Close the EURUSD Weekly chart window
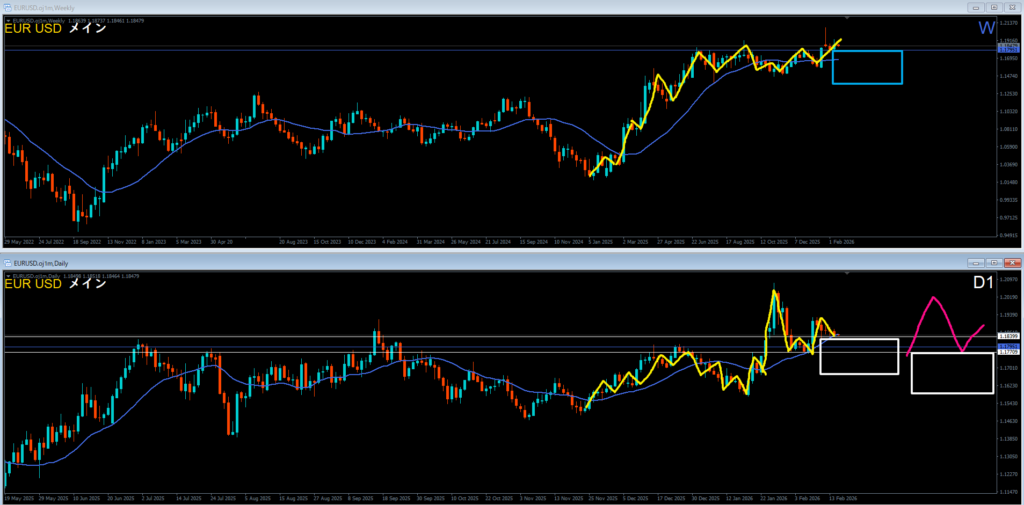Screen dimensions: 1024x505 1011,6
